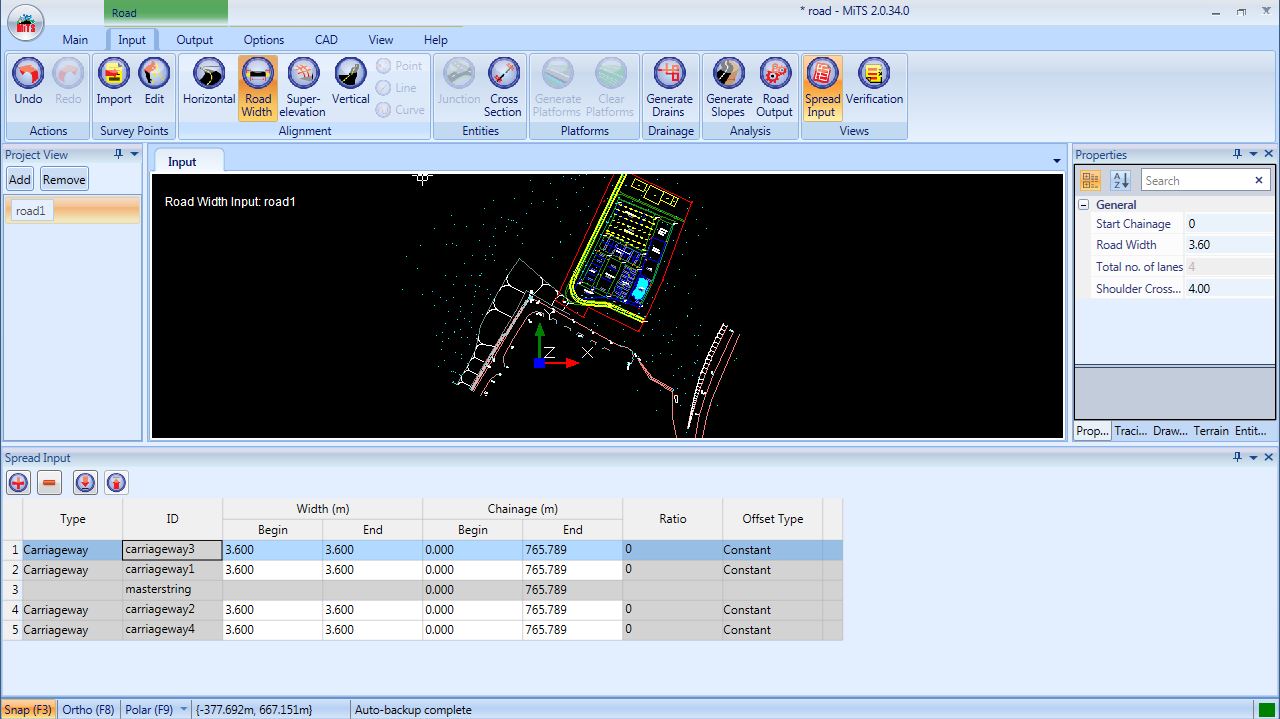The height and width of the screenshot is (719, 1280).
Task: Open the document tab list dropdown
Action: 1057,161
